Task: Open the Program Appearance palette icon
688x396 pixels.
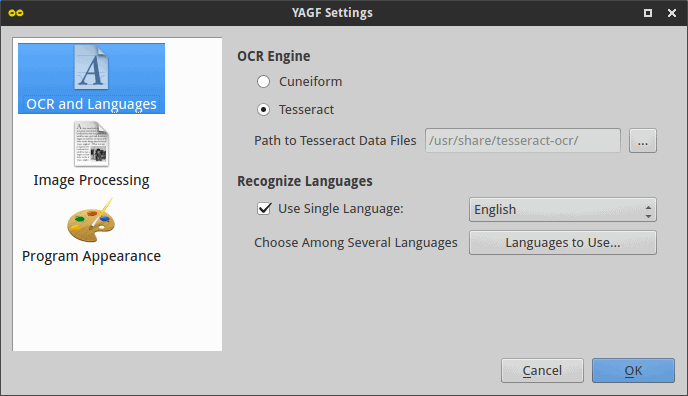Action: 91,220
